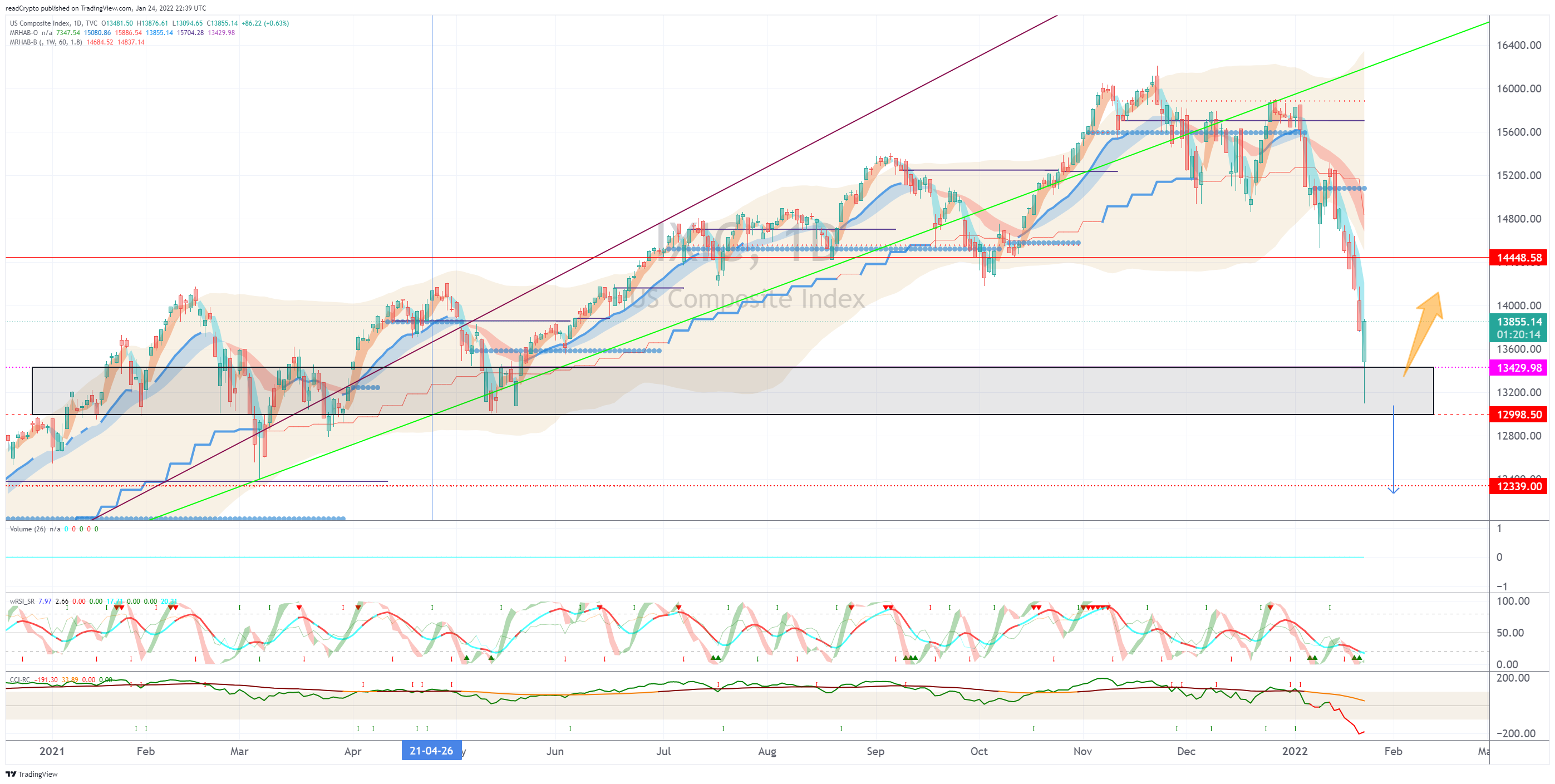The height and width of the screenshot is (784, 1555).
Task: Click the Aug label on time axis
Action: pyautogui.click(x=766, y=751)
